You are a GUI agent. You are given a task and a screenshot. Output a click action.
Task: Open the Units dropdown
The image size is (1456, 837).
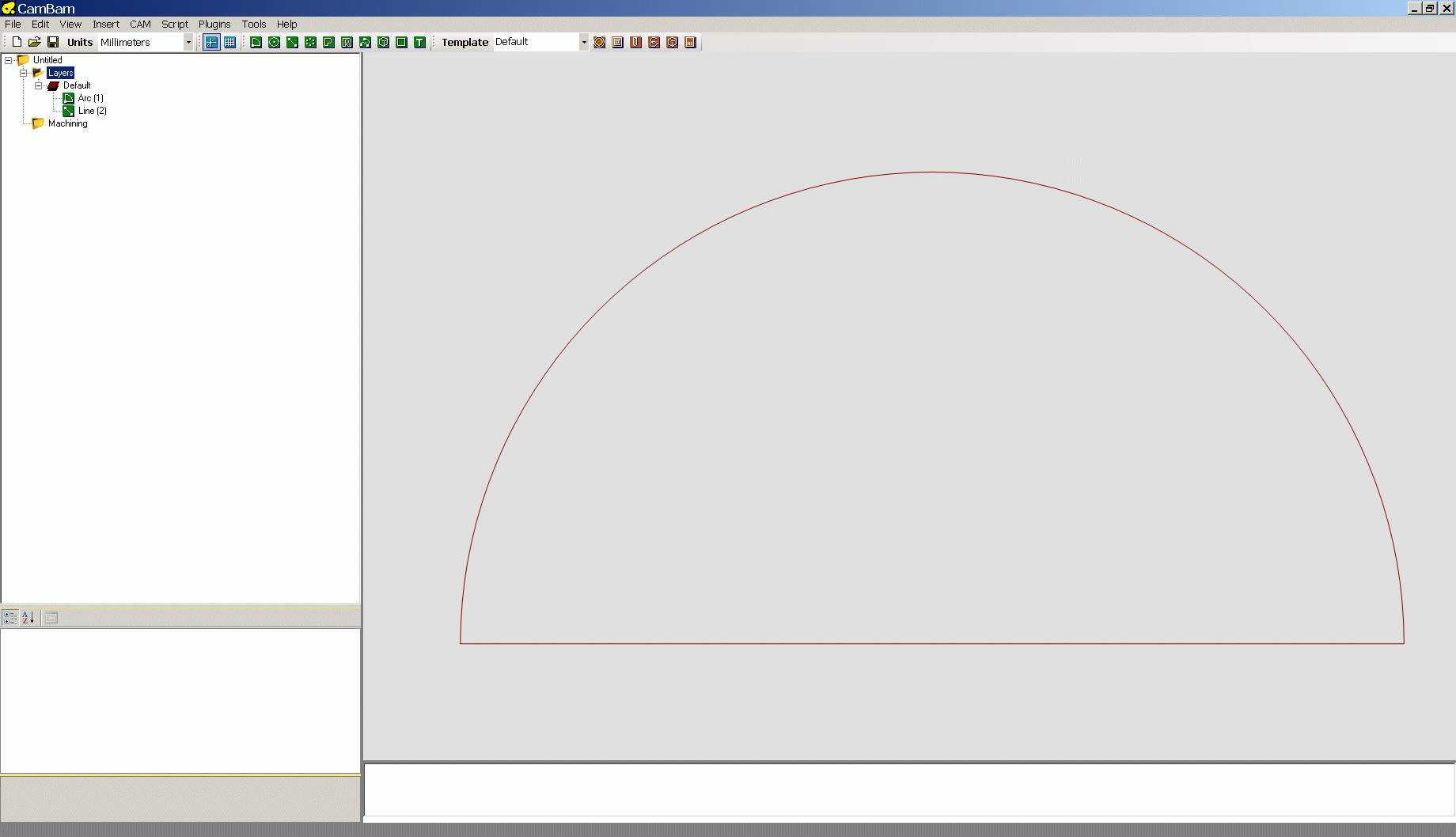188,42
